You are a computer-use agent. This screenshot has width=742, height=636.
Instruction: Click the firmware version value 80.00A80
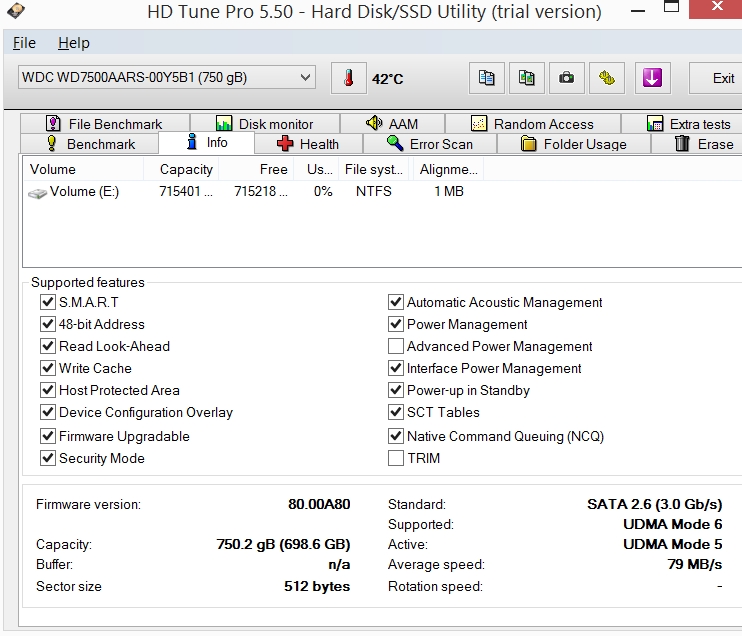[x=319, y=504]
